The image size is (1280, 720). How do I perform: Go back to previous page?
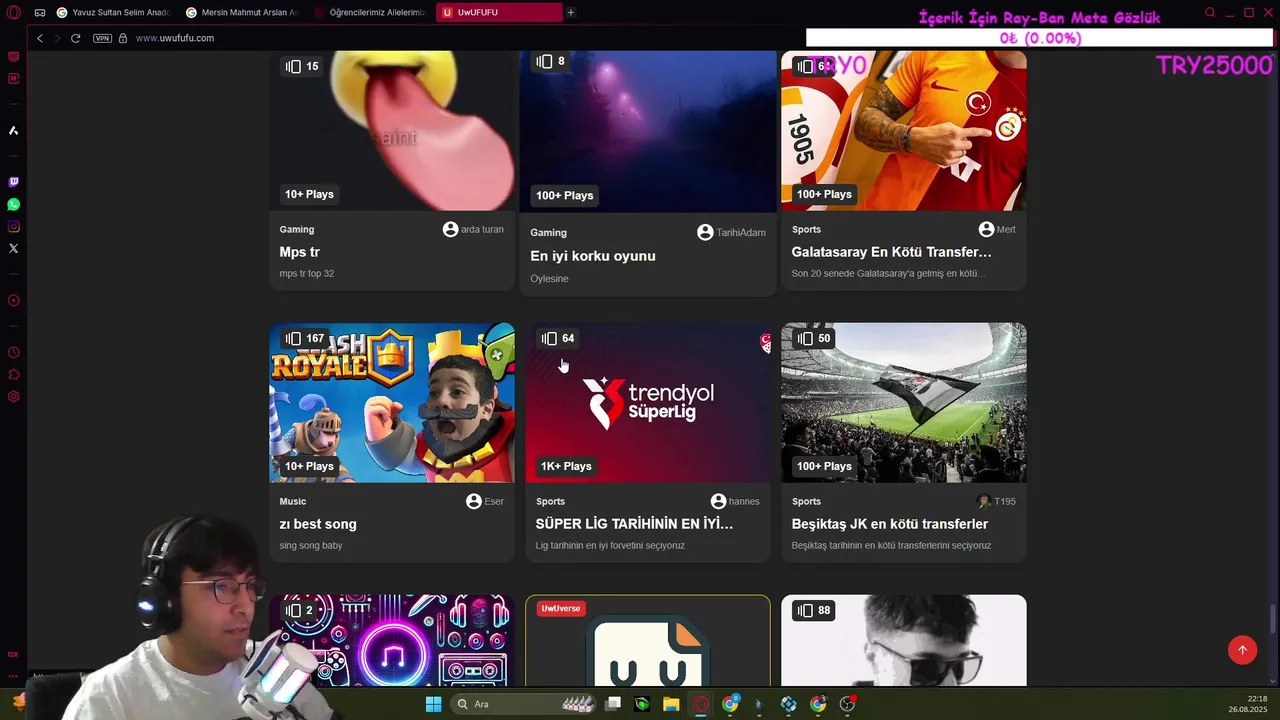(40, 38)
